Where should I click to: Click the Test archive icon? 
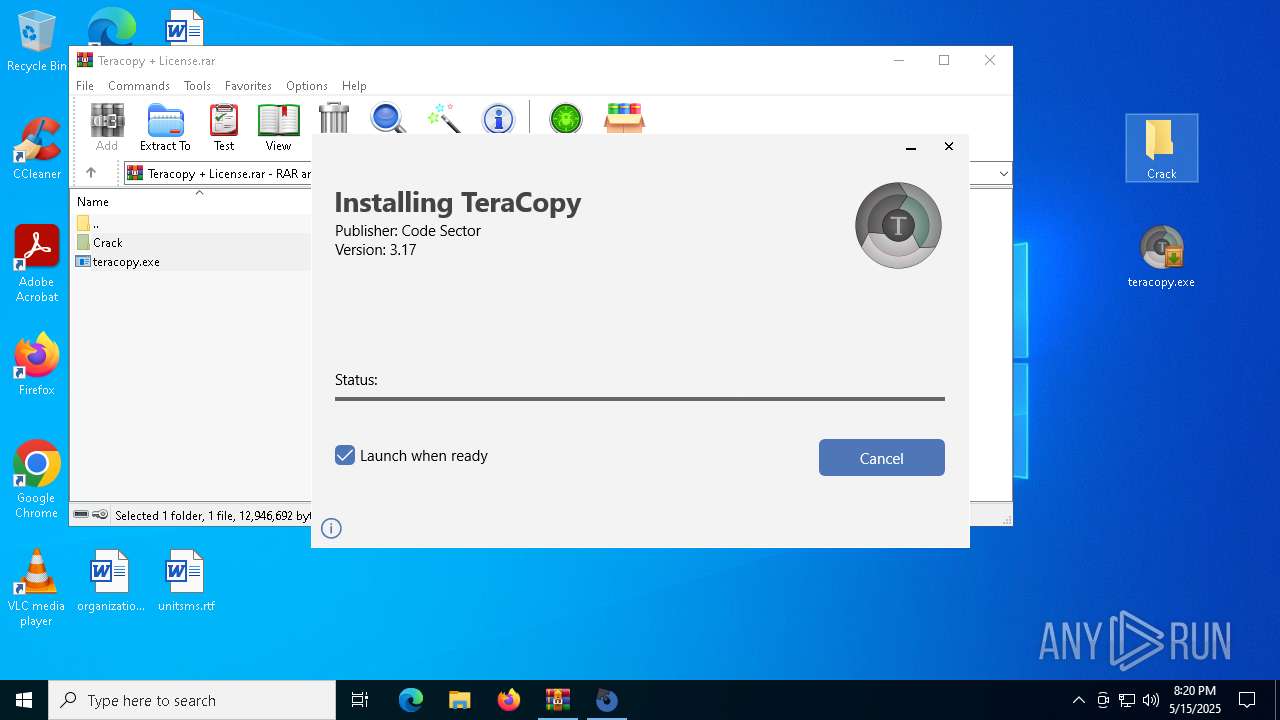click(x=224, y=127)
